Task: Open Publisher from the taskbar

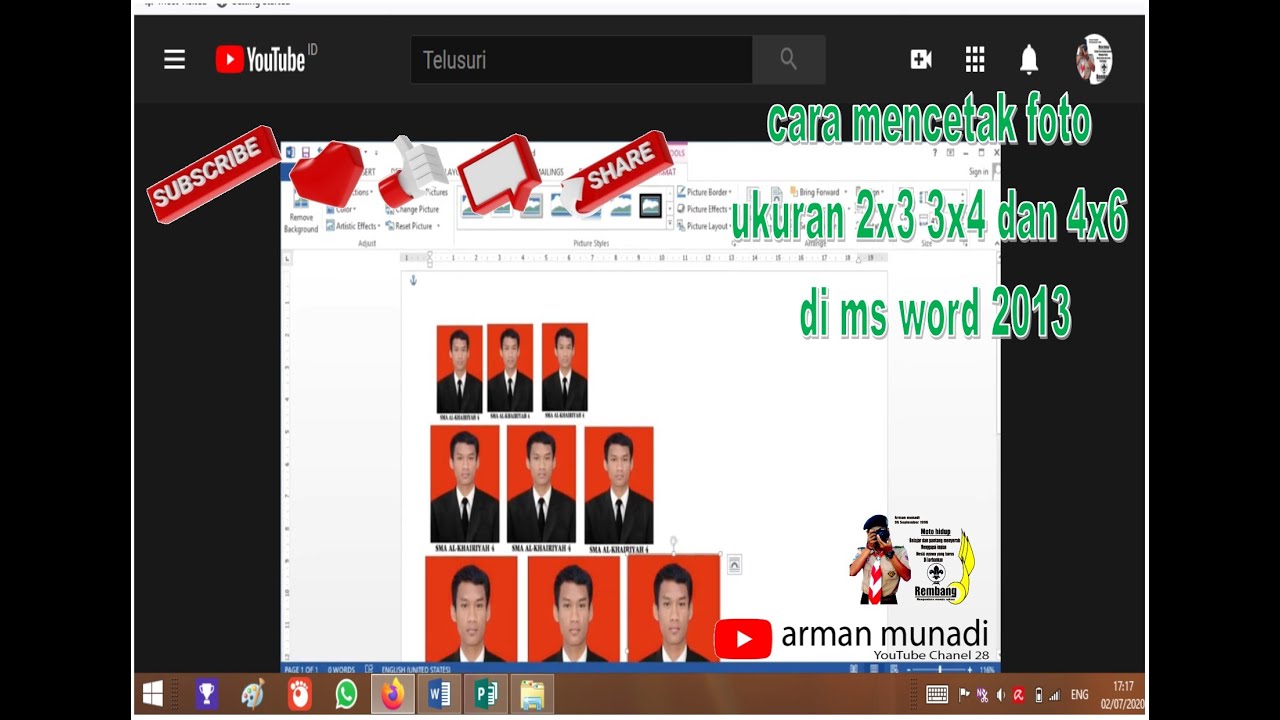Action: [486, 694]
